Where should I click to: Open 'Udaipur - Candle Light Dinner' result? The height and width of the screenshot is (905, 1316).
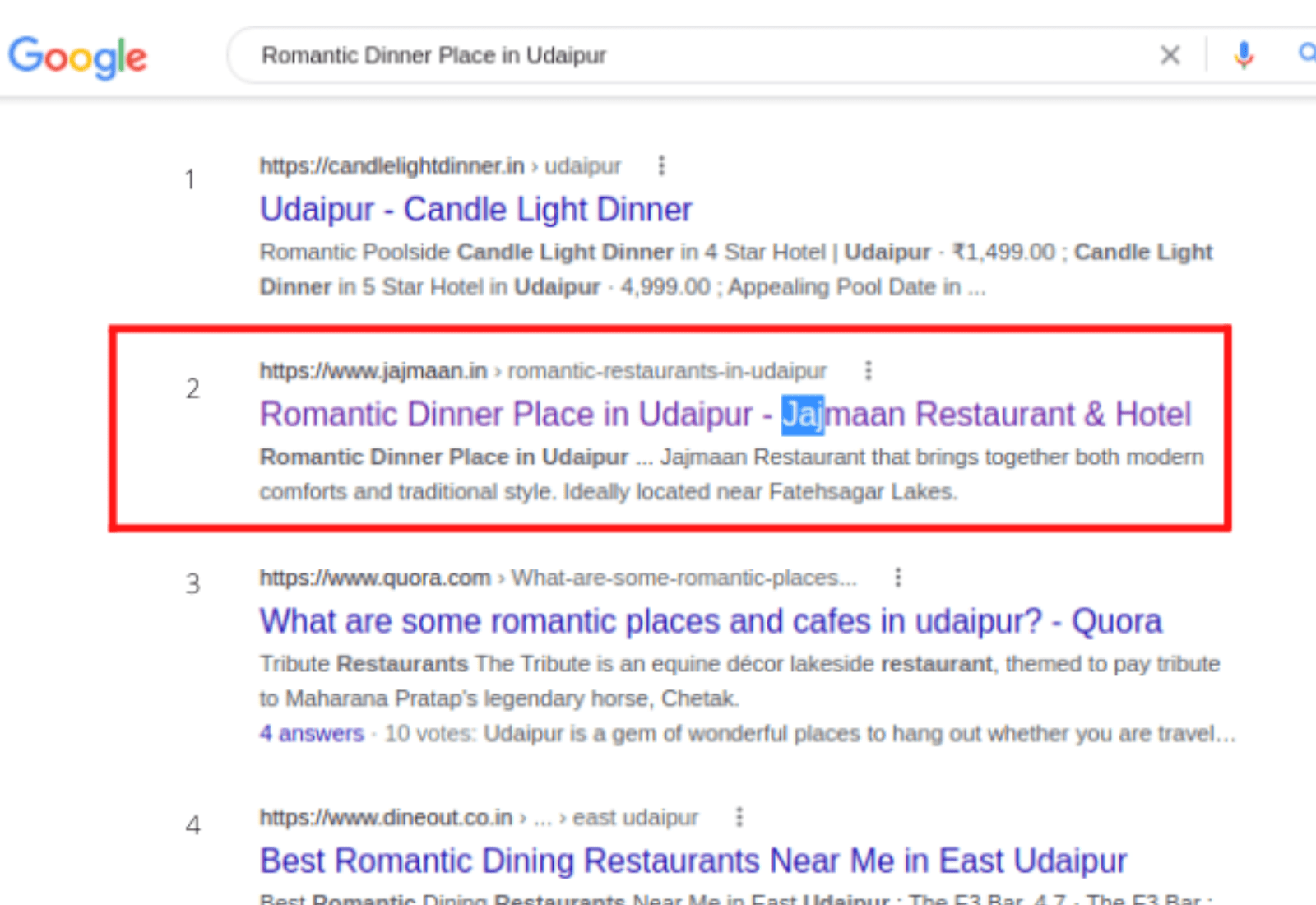(x=475, y=210)
